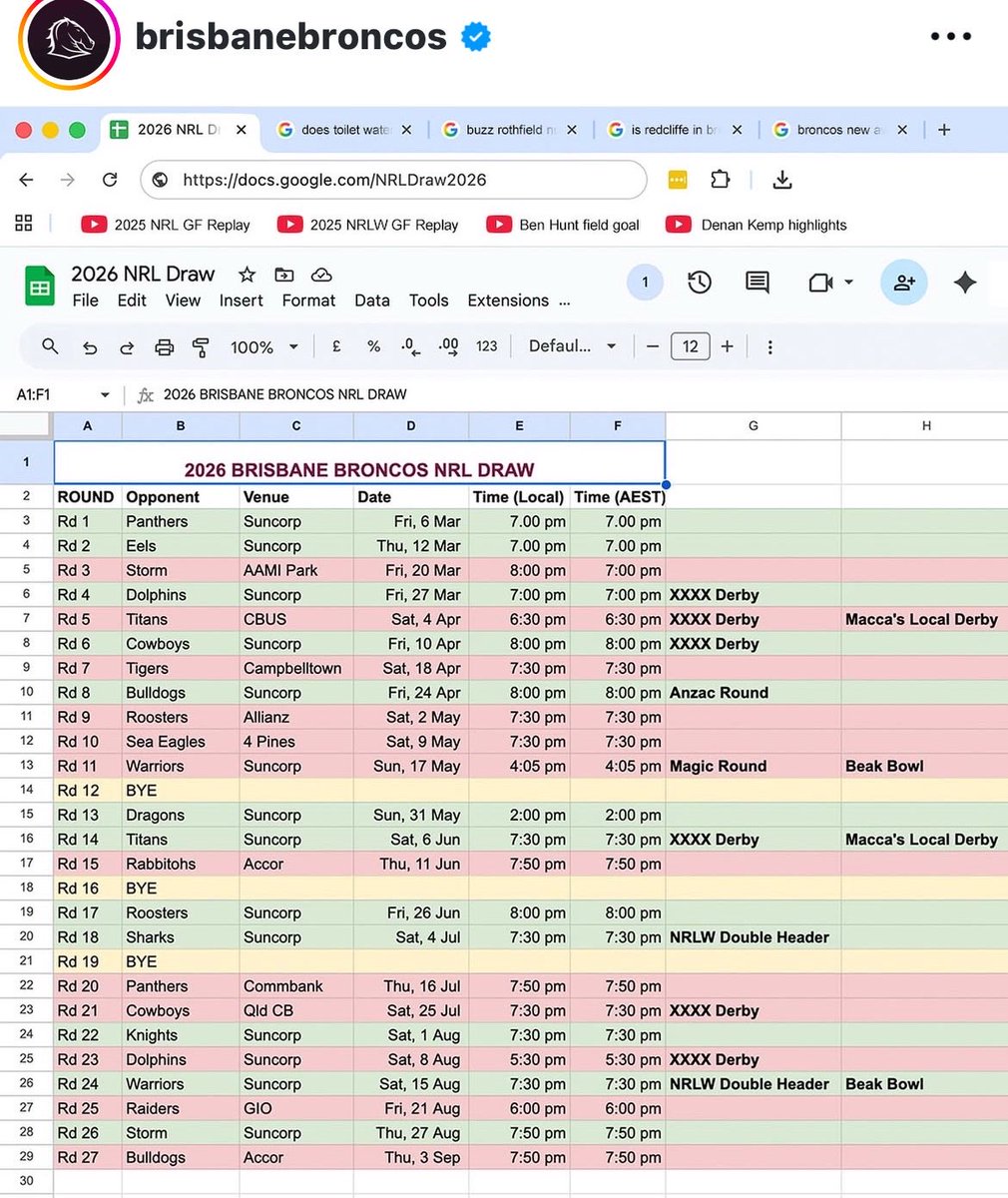Click the undo arrow

tap(90, 347)
